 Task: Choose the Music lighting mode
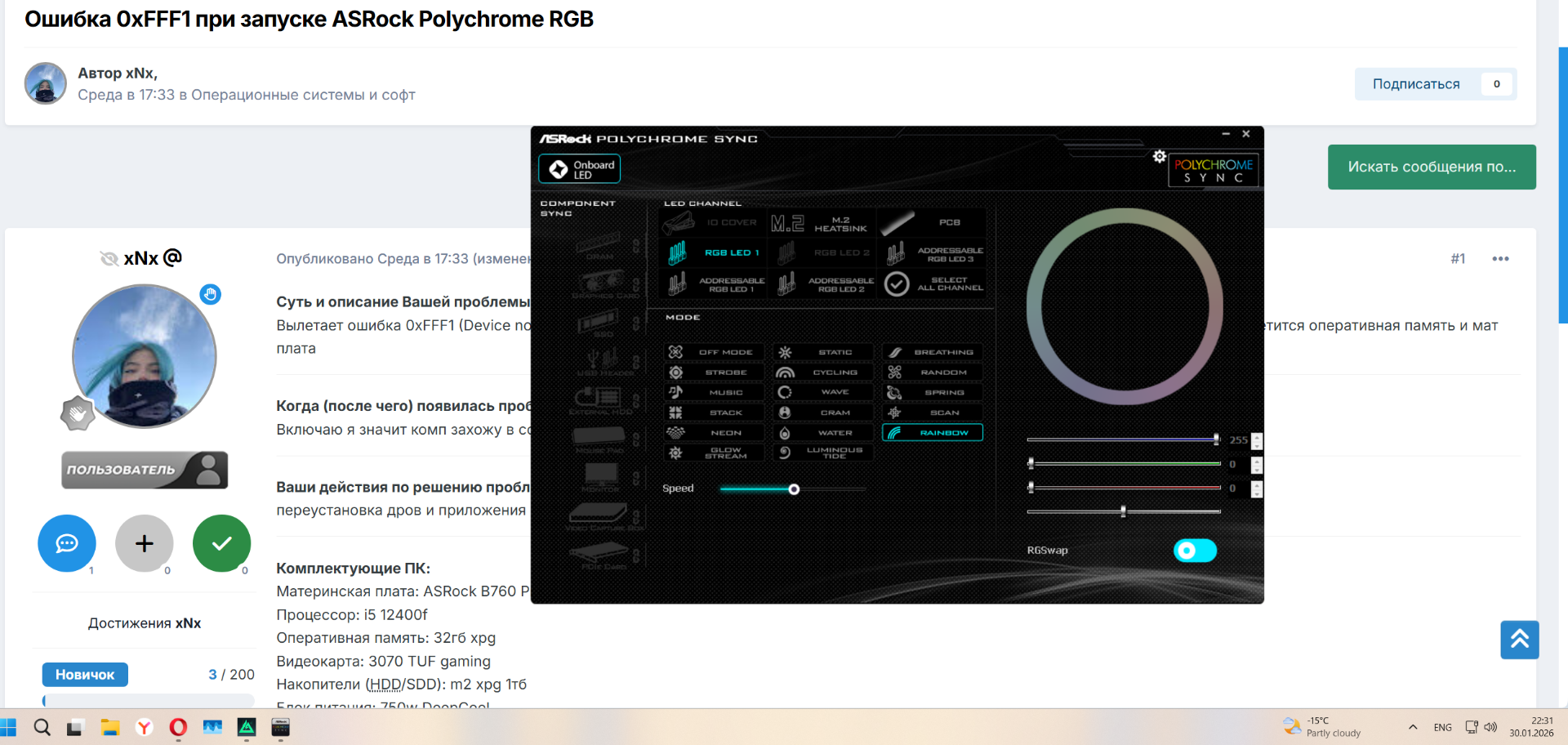715,392
